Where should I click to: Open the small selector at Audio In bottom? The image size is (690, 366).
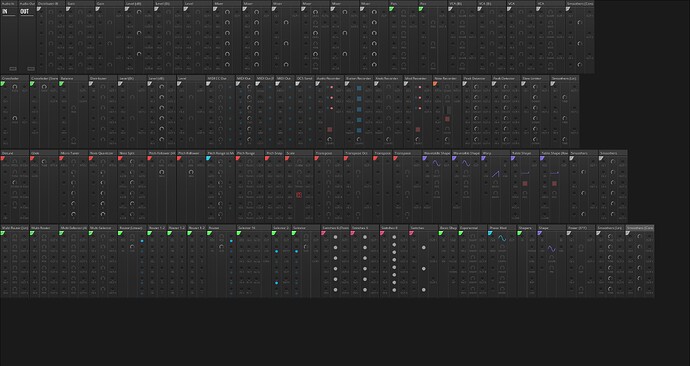pos(13,69)
